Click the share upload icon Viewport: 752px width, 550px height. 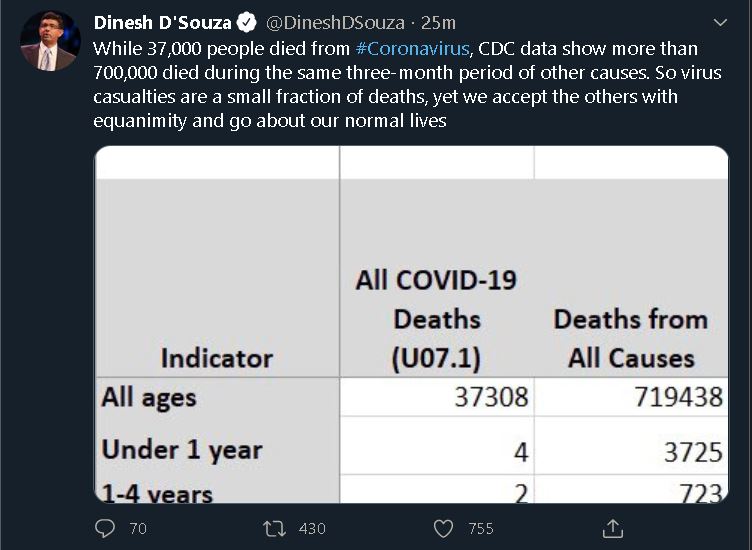(612, 528)
